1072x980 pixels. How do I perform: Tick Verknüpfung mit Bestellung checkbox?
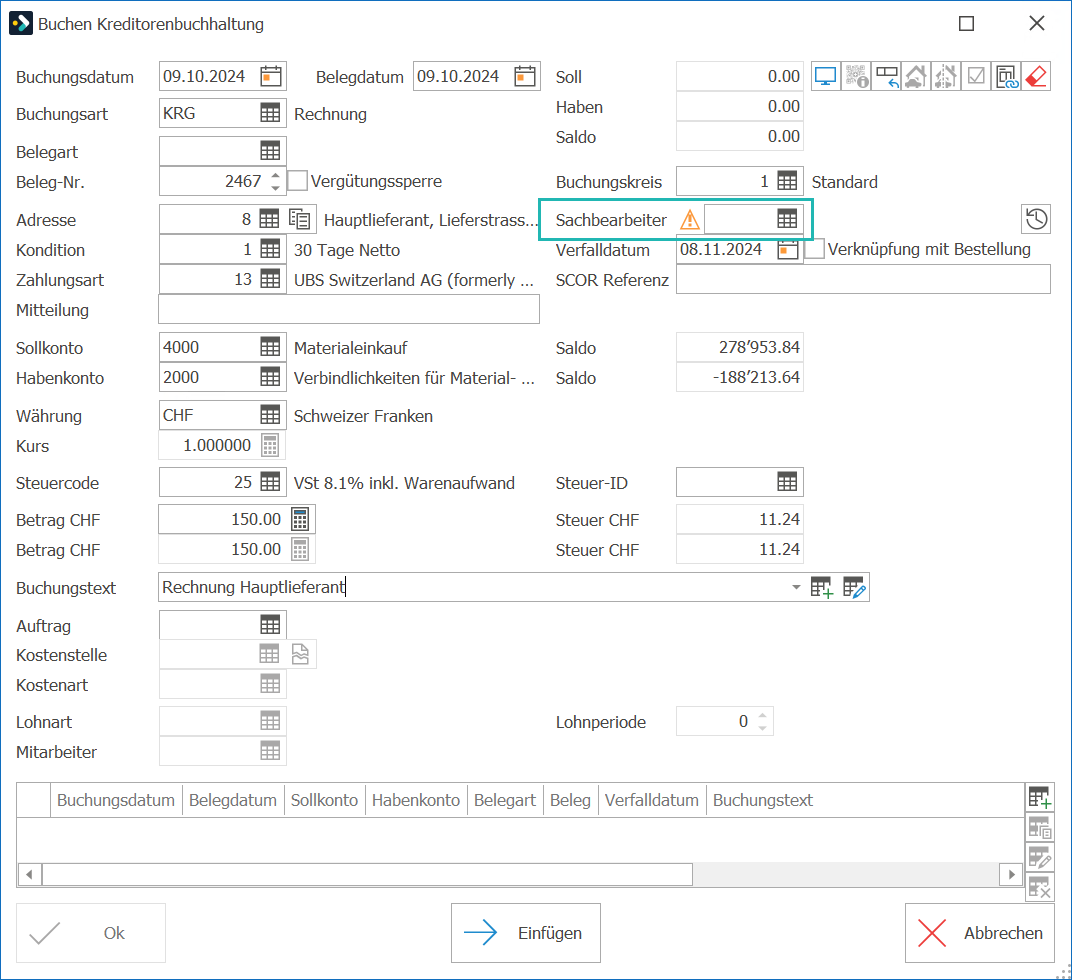pyautogui.click(x=814, y=249)
